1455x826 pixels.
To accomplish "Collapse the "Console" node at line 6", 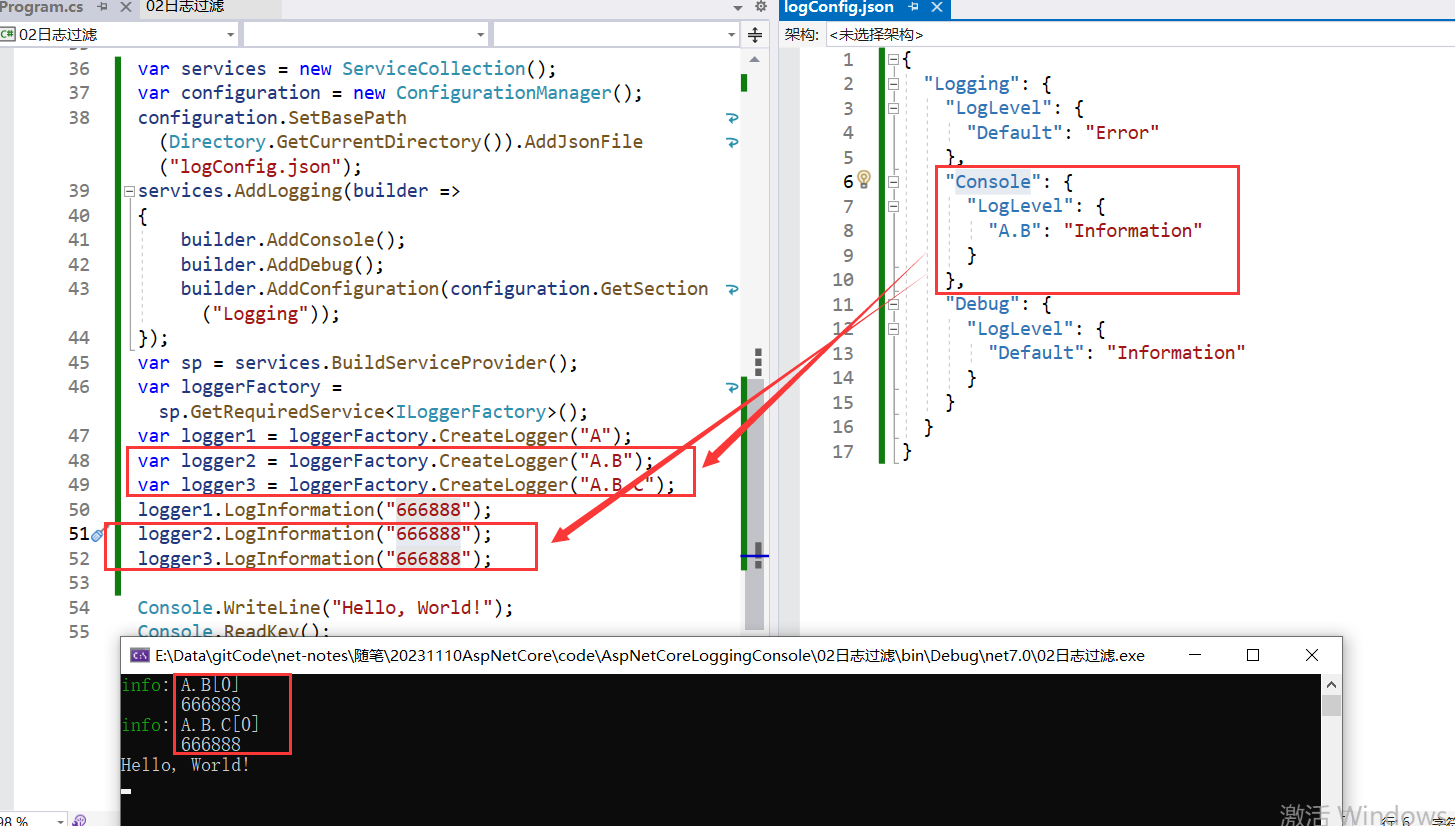I will [x=894, y=182].
